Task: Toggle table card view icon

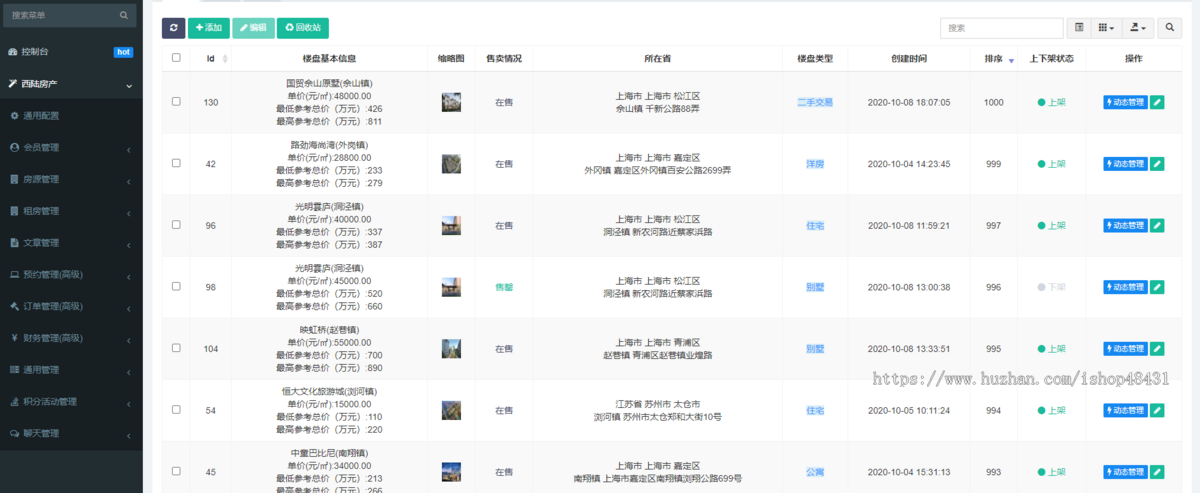Action: 1079,28
